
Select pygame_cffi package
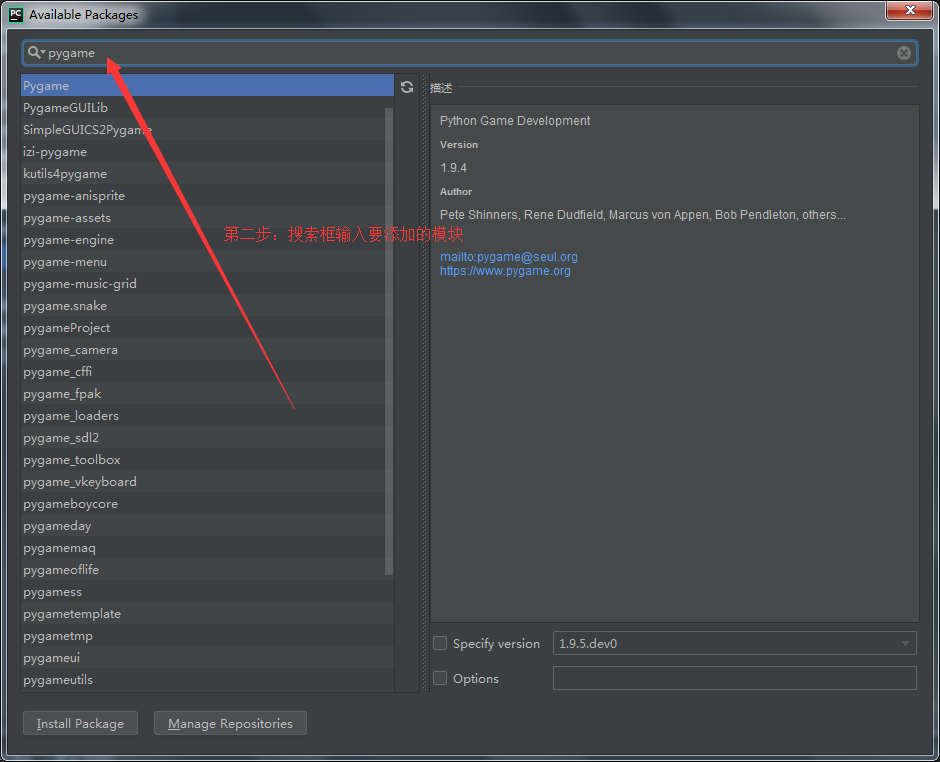tap(207, 372)
